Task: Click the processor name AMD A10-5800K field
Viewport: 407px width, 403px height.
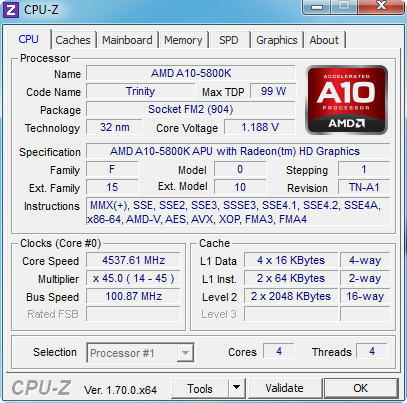Action: coord(191,73)
